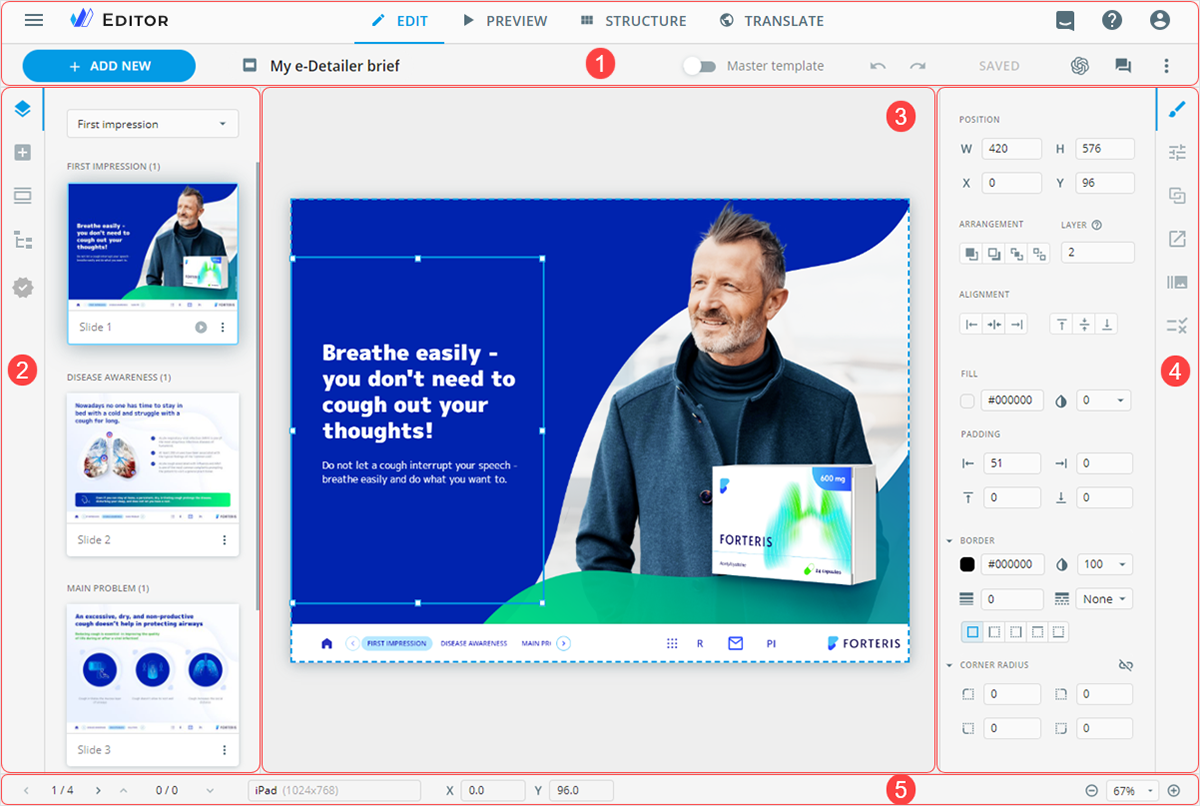Select the all-sides border option

click(x=971, y=632)
